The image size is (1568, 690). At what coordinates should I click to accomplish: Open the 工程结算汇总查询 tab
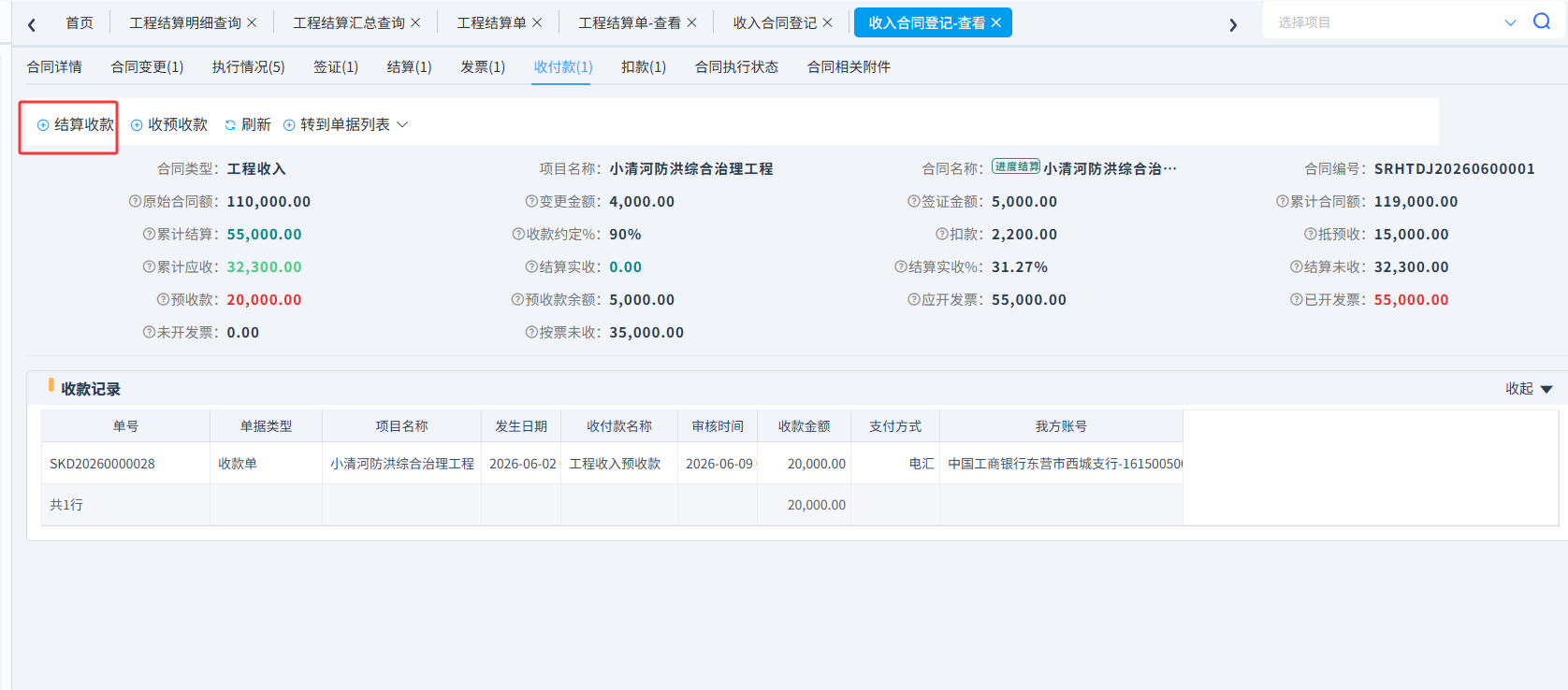pyautogui.click(x=349, y=22)
